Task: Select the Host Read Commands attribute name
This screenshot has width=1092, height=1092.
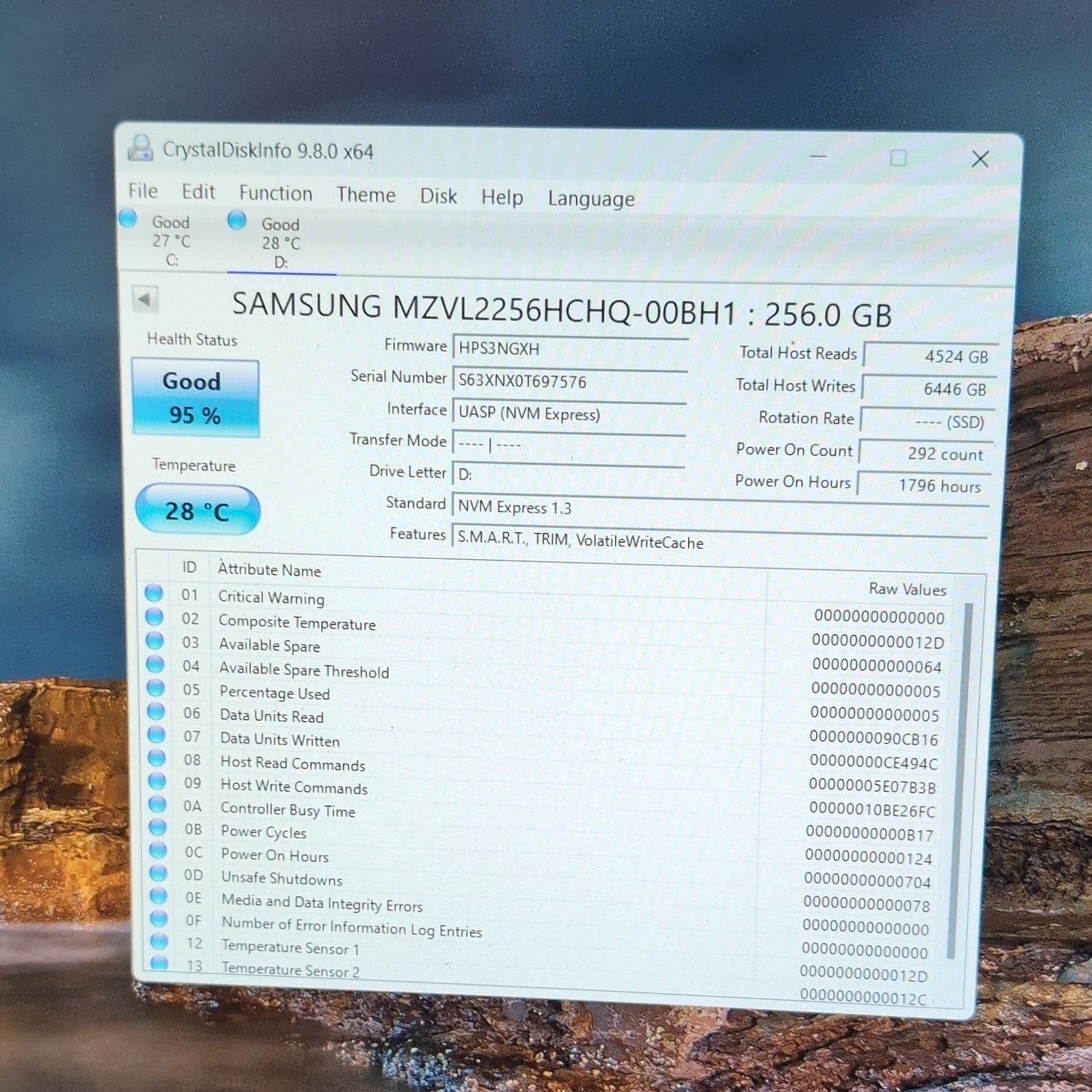Action: pyautogui.click(x=293, y=764)
